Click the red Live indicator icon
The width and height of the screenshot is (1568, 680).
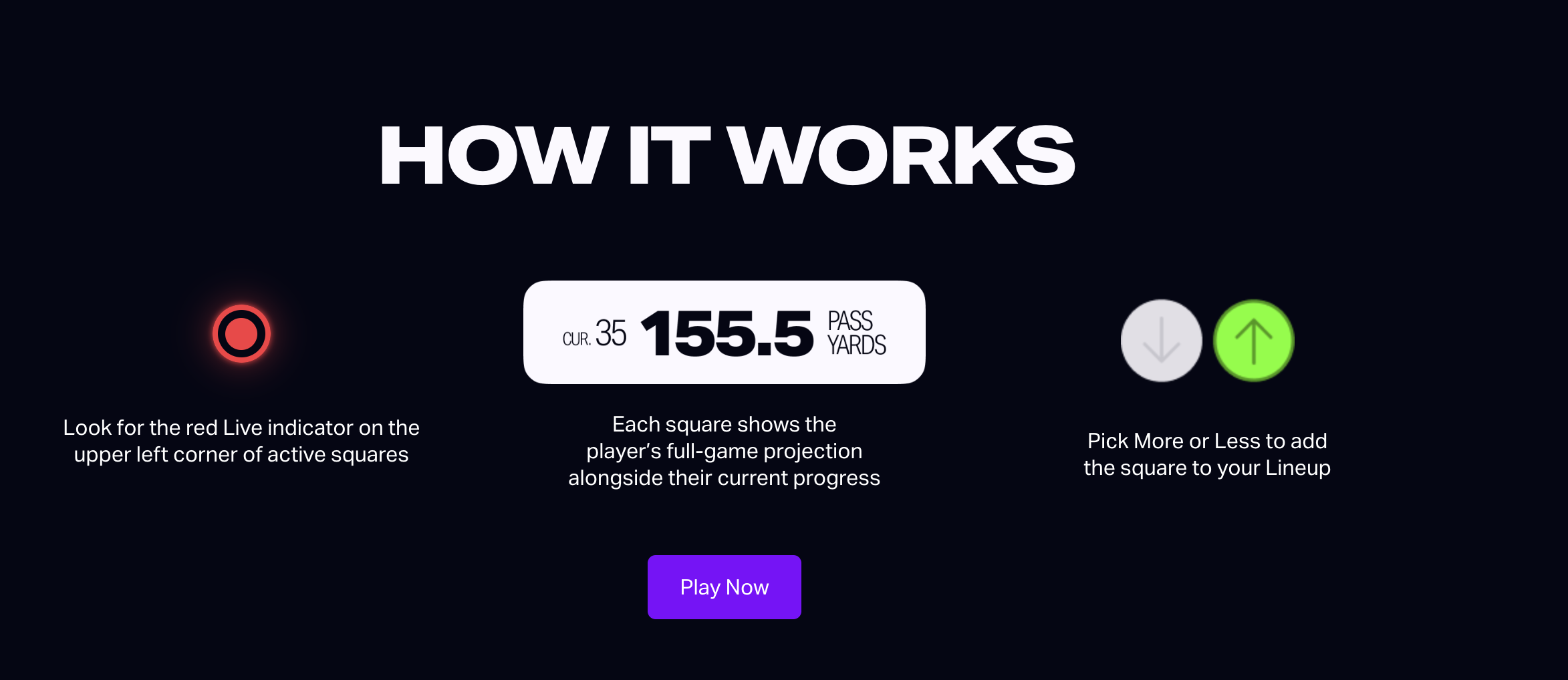[241, 333]
